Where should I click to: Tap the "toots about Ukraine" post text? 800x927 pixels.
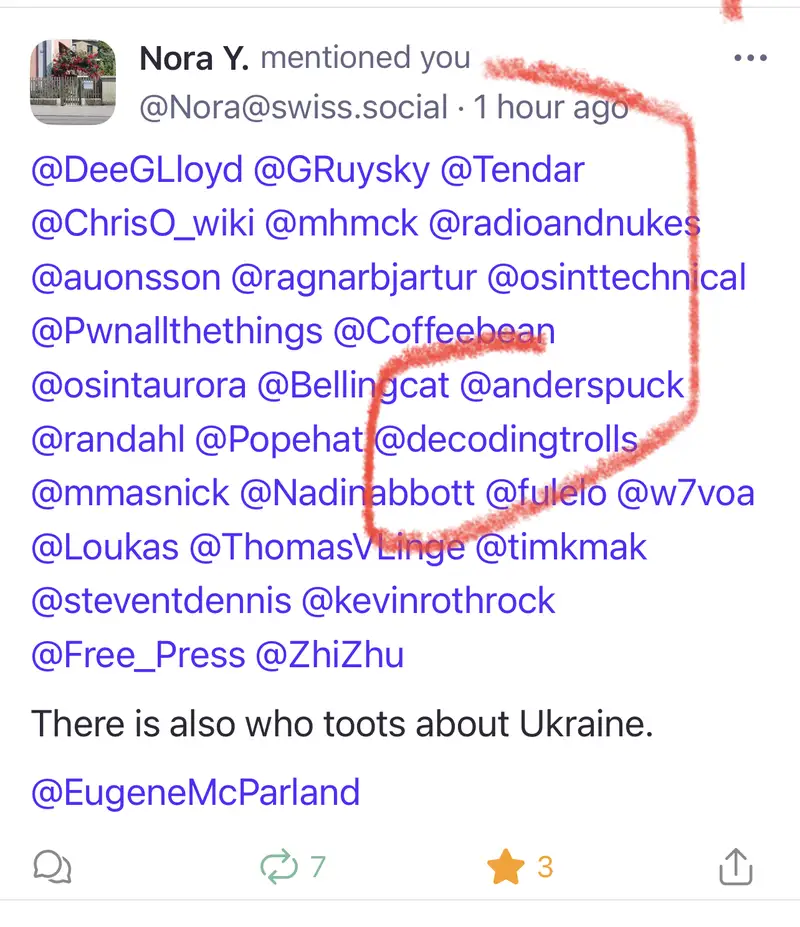coord(341,723)
